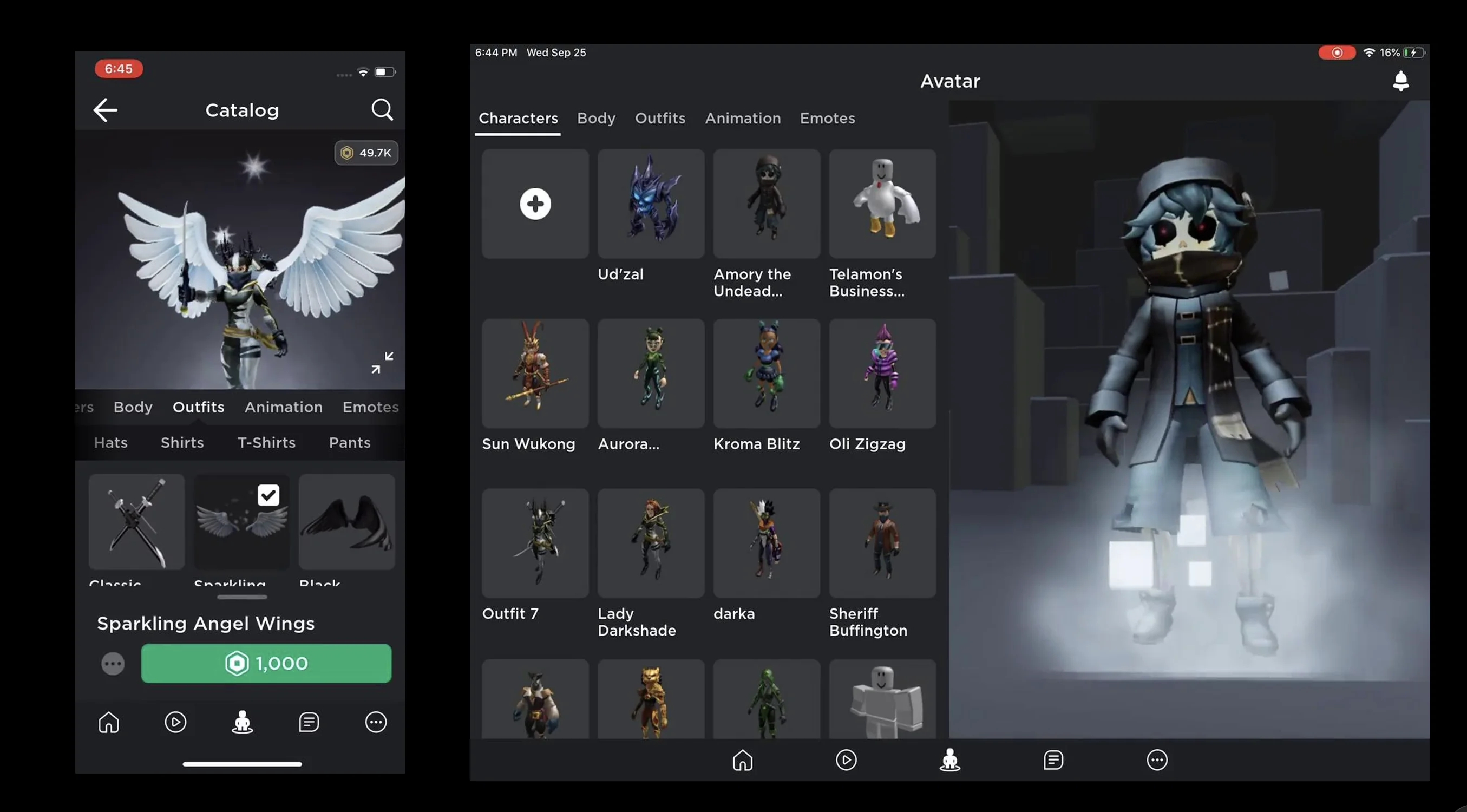Viewport: 1467px width, 812px height.
Task: Open the Avatar icon in the tablet bottom bar
Action: coord(949,759)
